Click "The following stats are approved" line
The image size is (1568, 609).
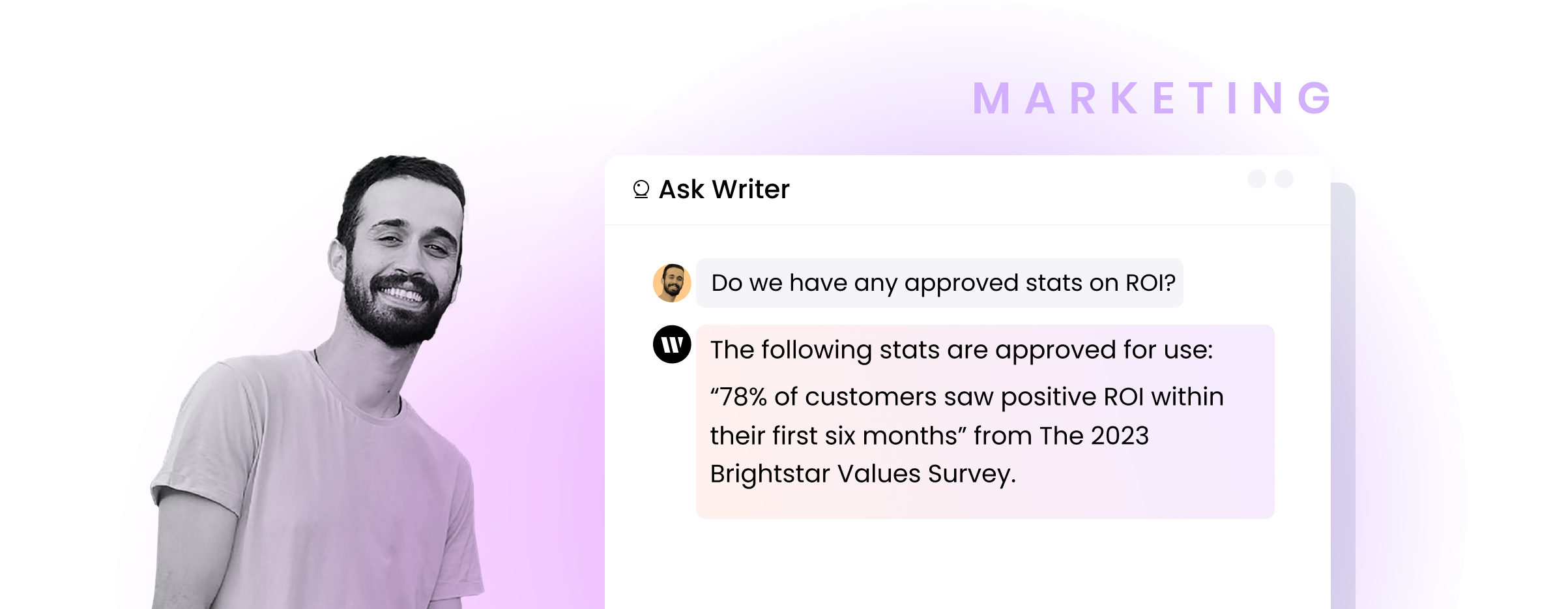point(961,350)
